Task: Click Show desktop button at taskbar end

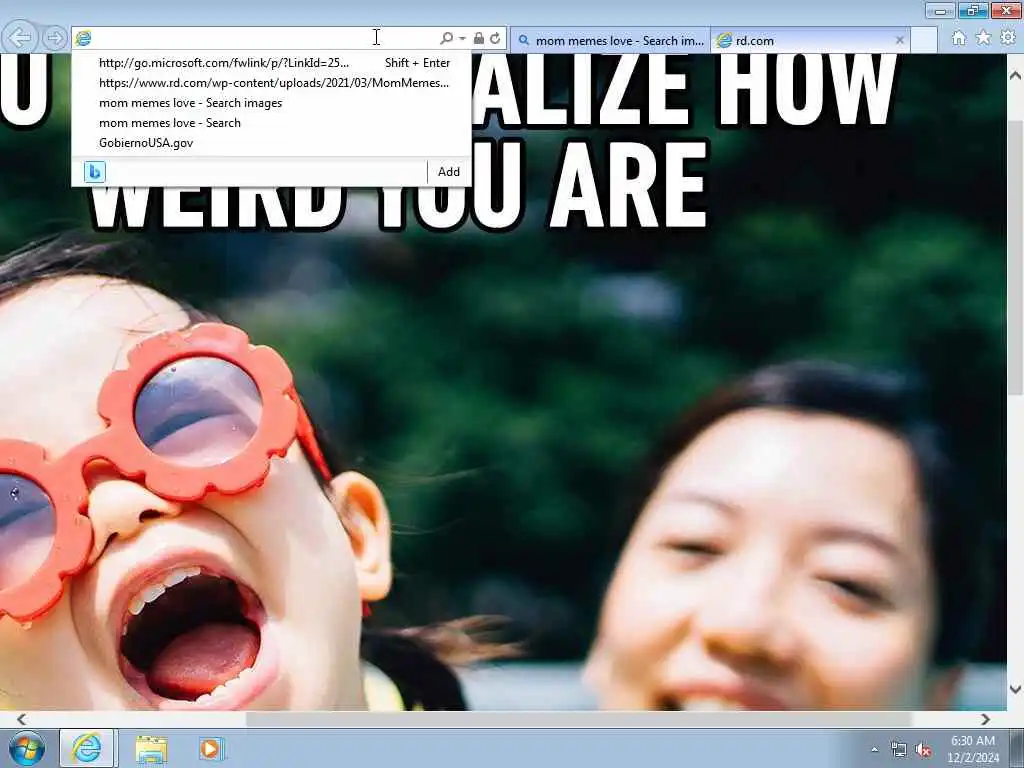Action: pos(1017,749)
